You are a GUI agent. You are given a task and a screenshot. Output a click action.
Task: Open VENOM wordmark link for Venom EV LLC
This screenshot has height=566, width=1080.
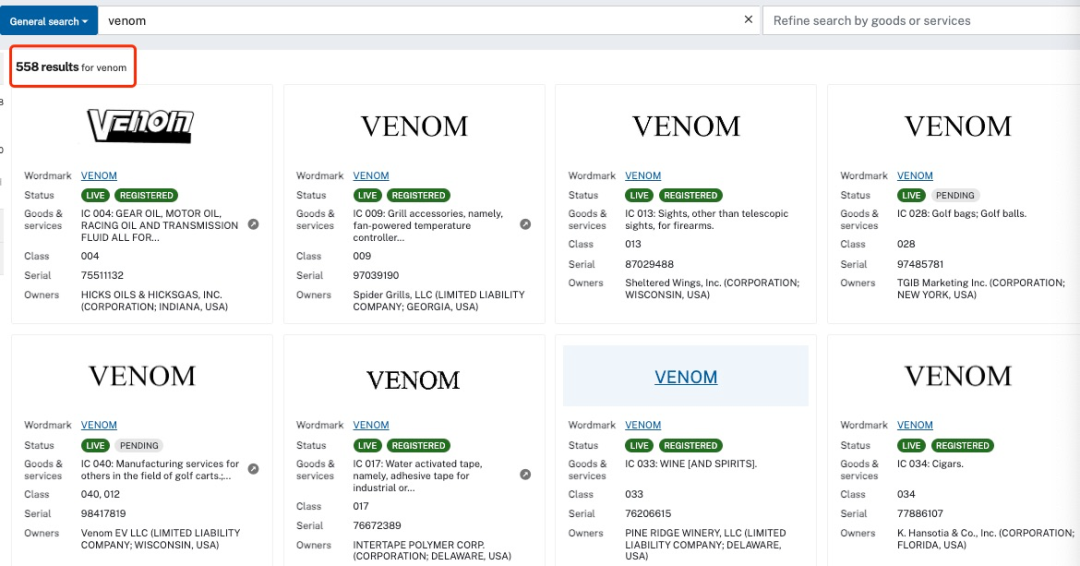coord(99,425)
